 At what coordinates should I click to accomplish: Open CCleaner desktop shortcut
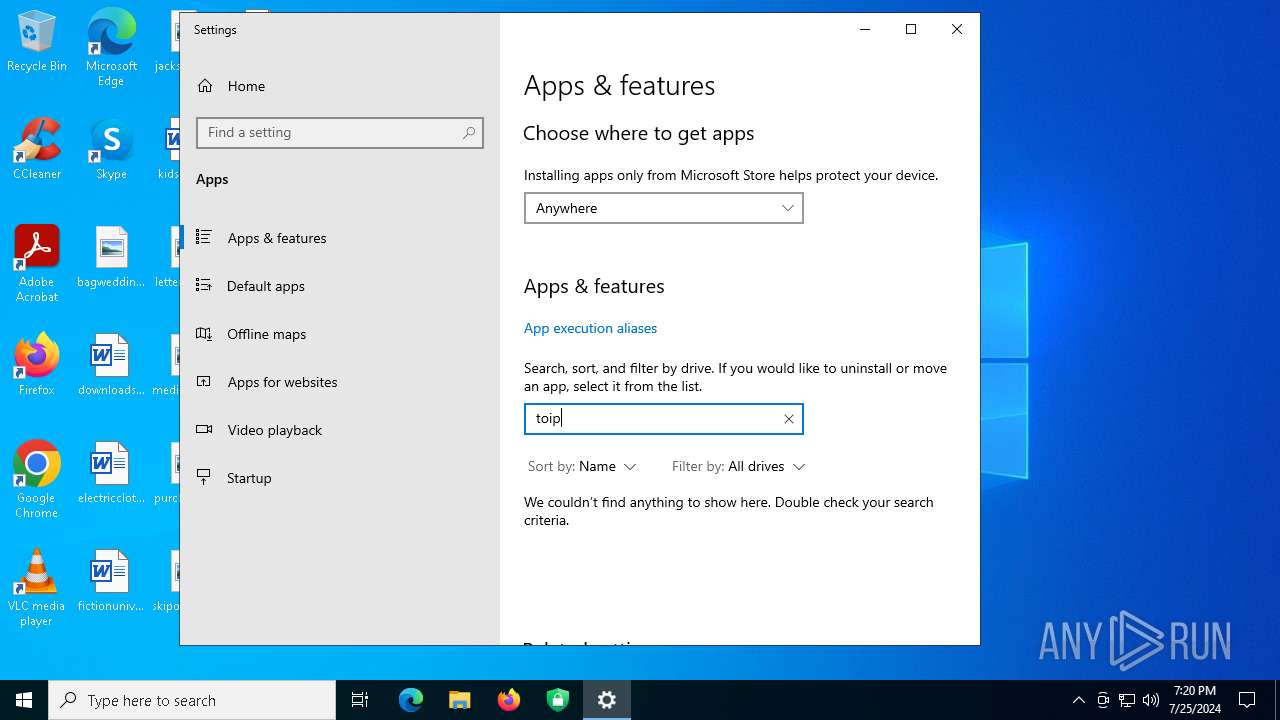[37, 150]
